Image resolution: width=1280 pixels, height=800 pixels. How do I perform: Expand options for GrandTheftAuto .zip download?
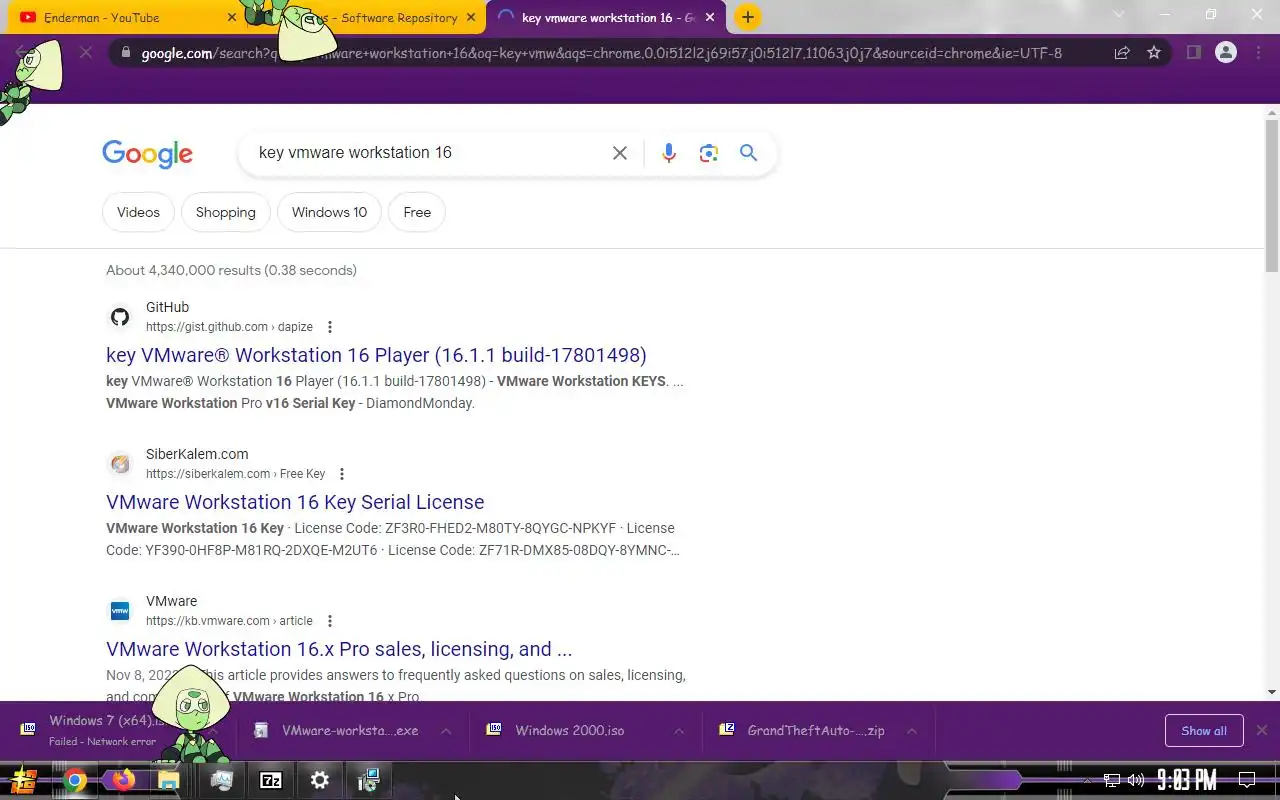click(x=912, y=731)
